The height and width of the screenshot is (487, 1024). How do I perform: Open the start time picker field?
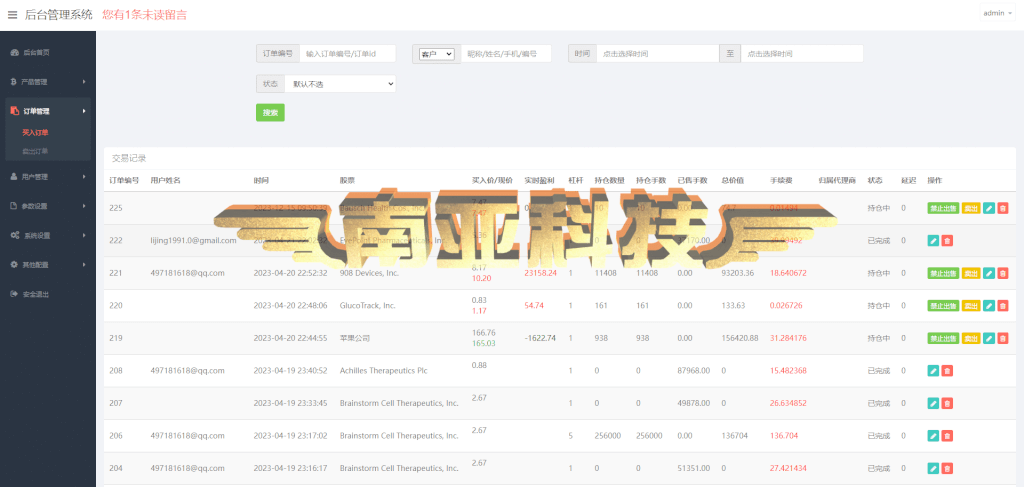[658, 54]
